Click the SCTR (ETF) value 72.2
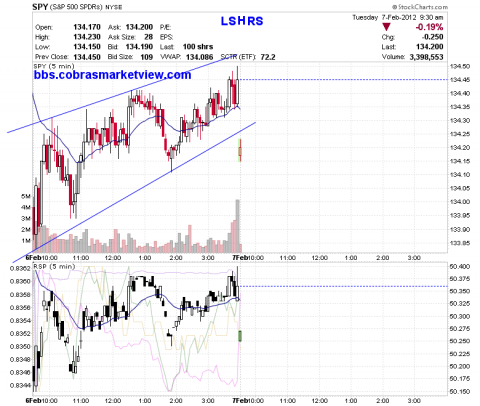Image resolution: width=480 pixels, height=406 pixels. pyautogui.click(x=268, y=57)
